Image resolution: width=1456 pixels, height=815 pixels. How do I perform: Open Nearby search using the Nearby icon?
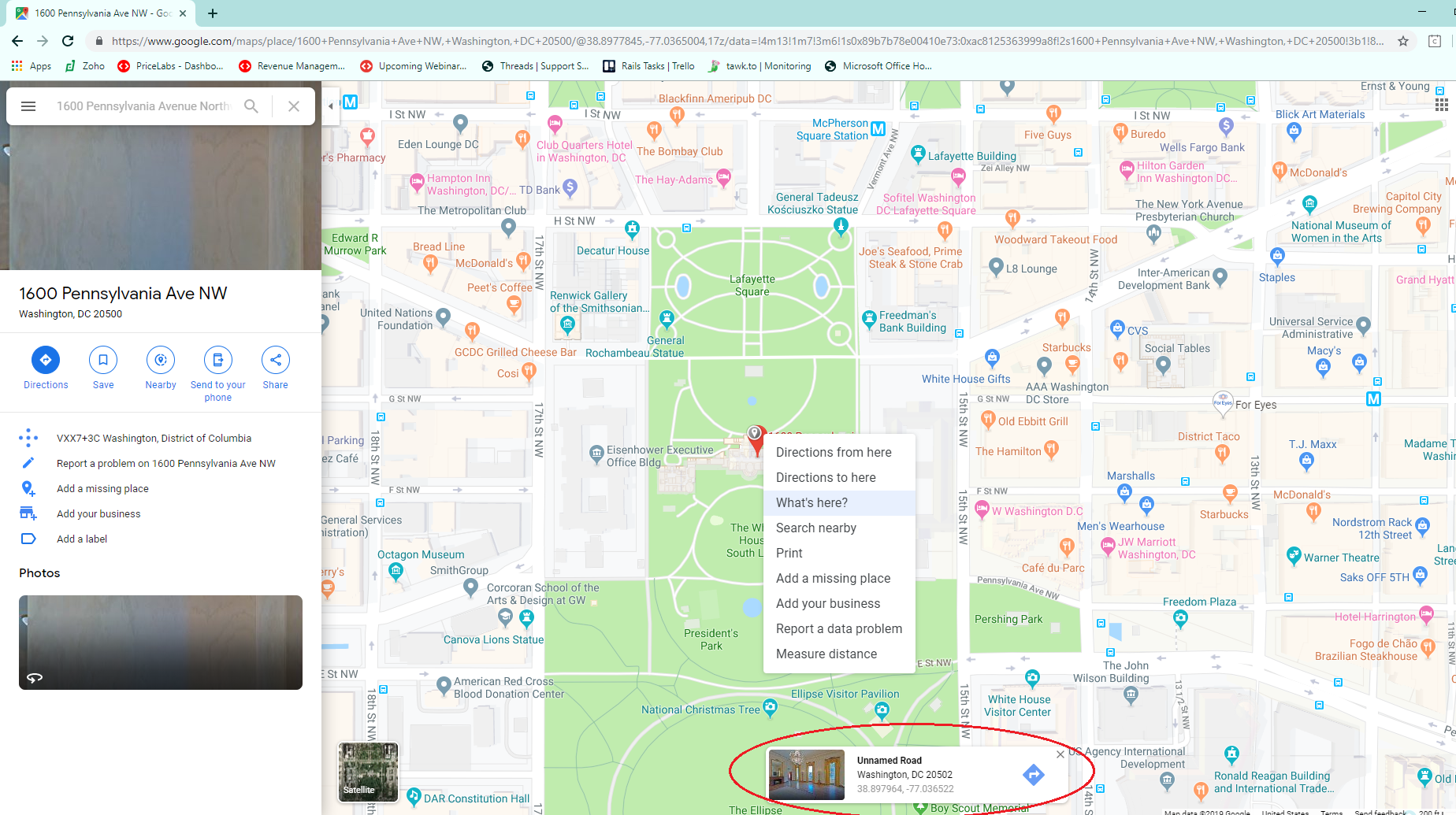point(160,360)
